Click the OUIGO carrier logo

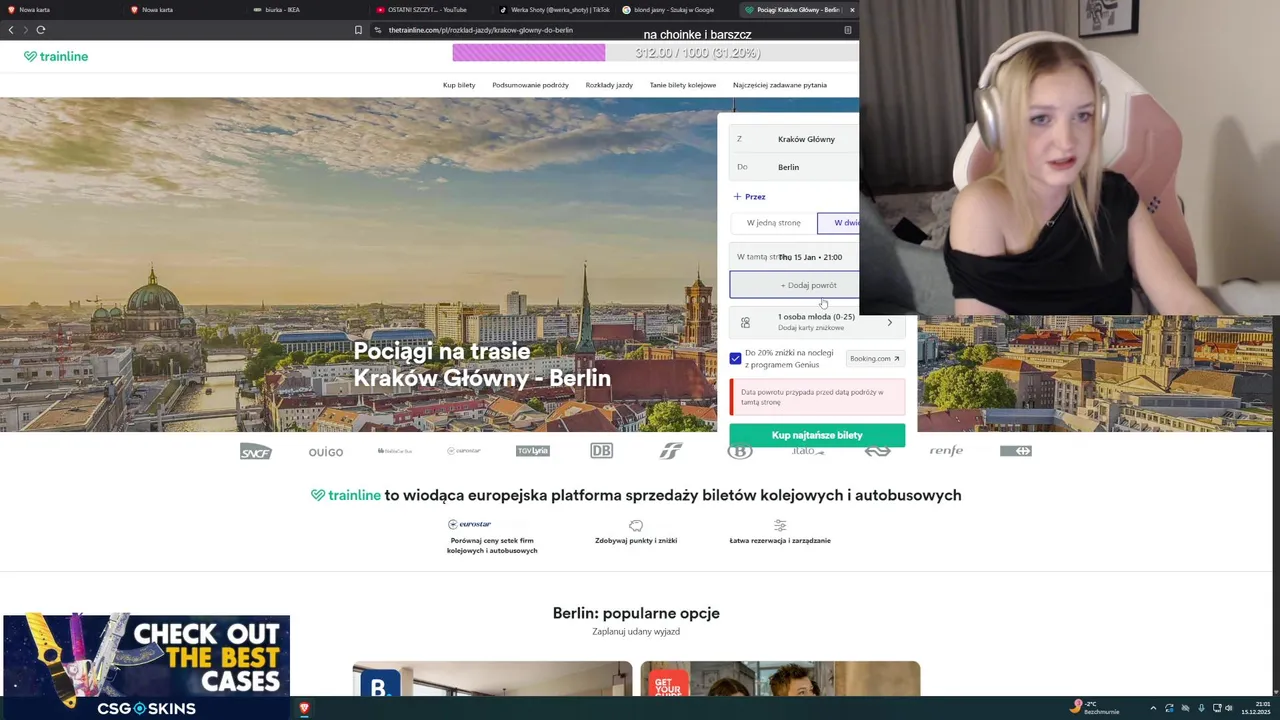click(326, 452)
